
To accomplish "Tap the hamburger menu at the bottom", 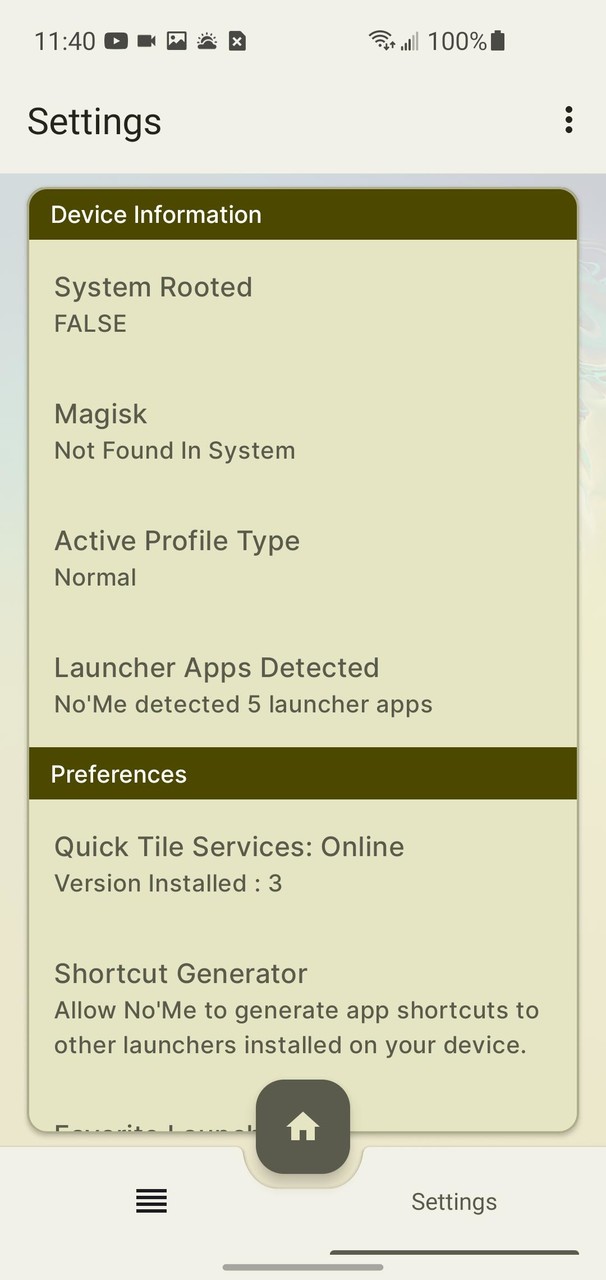I will coord(151,1201).
